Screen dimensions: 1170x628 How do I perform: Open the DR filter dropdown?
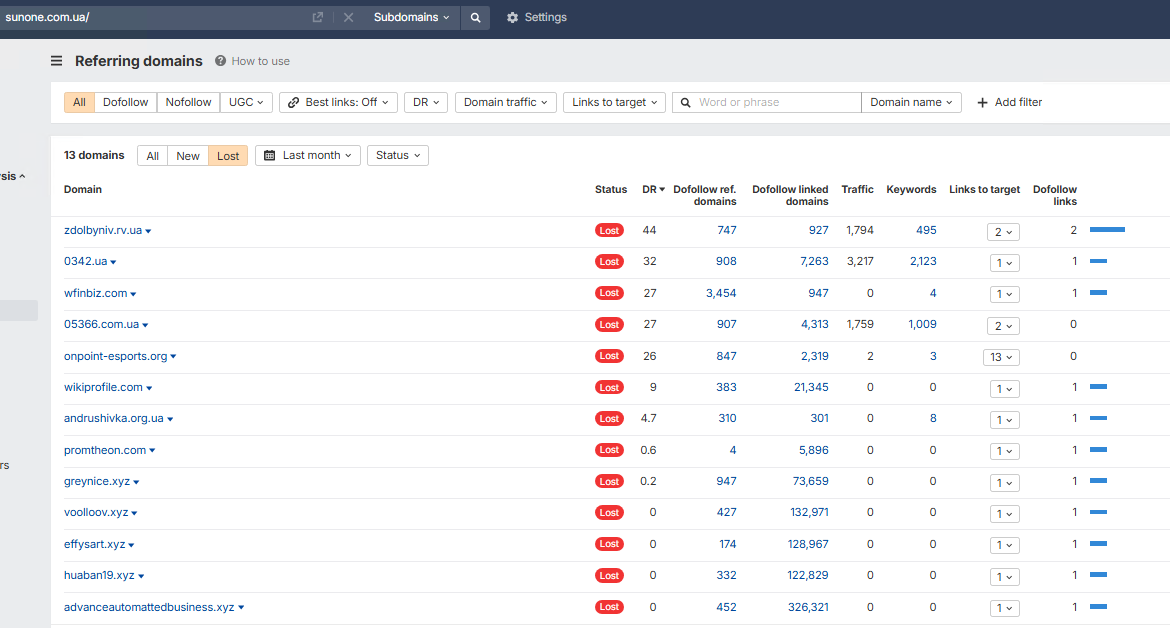(426, 102)
